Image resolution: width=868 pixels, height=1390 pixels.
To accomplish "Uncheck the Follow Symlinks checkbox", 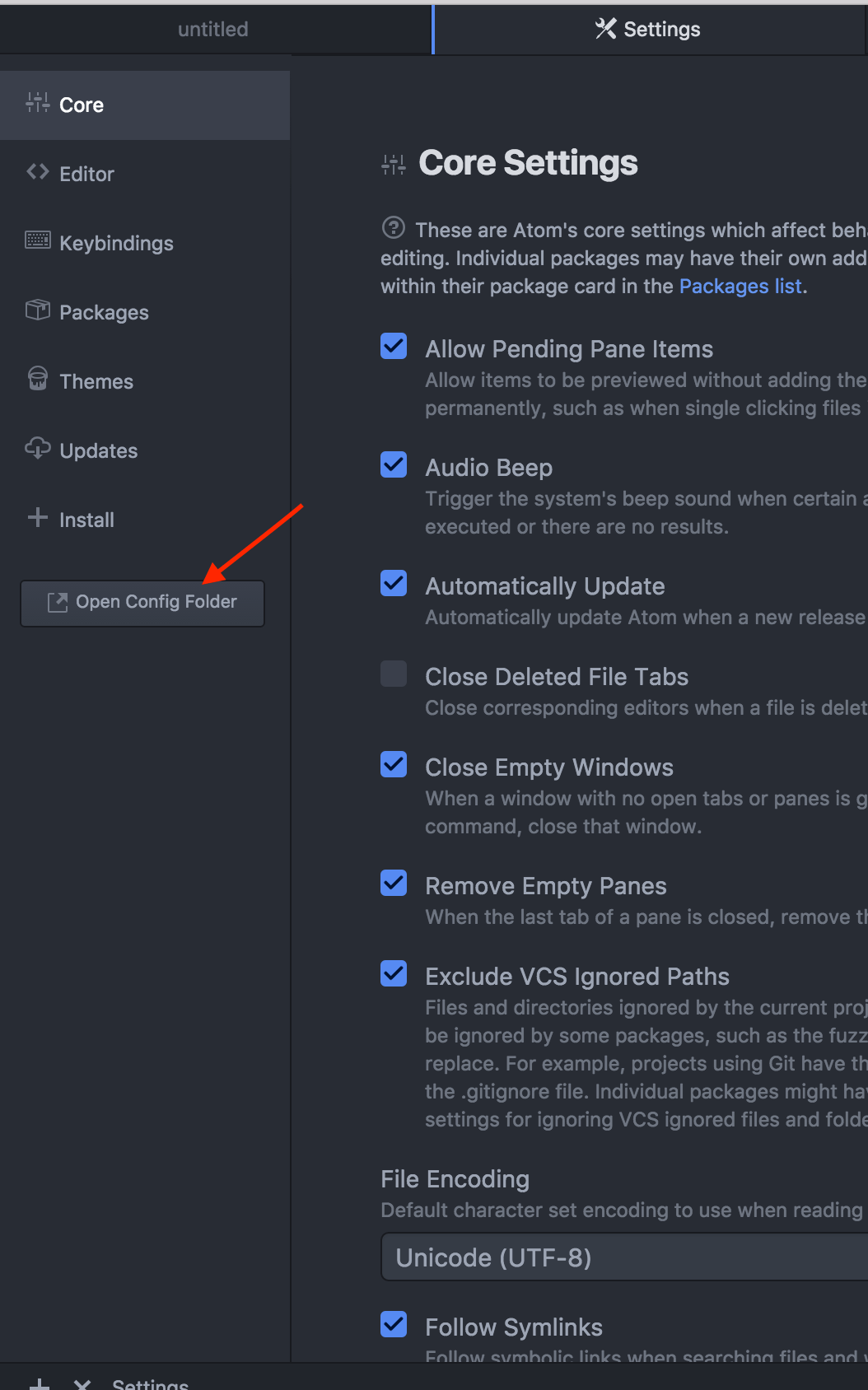I will coord(394,1325).
